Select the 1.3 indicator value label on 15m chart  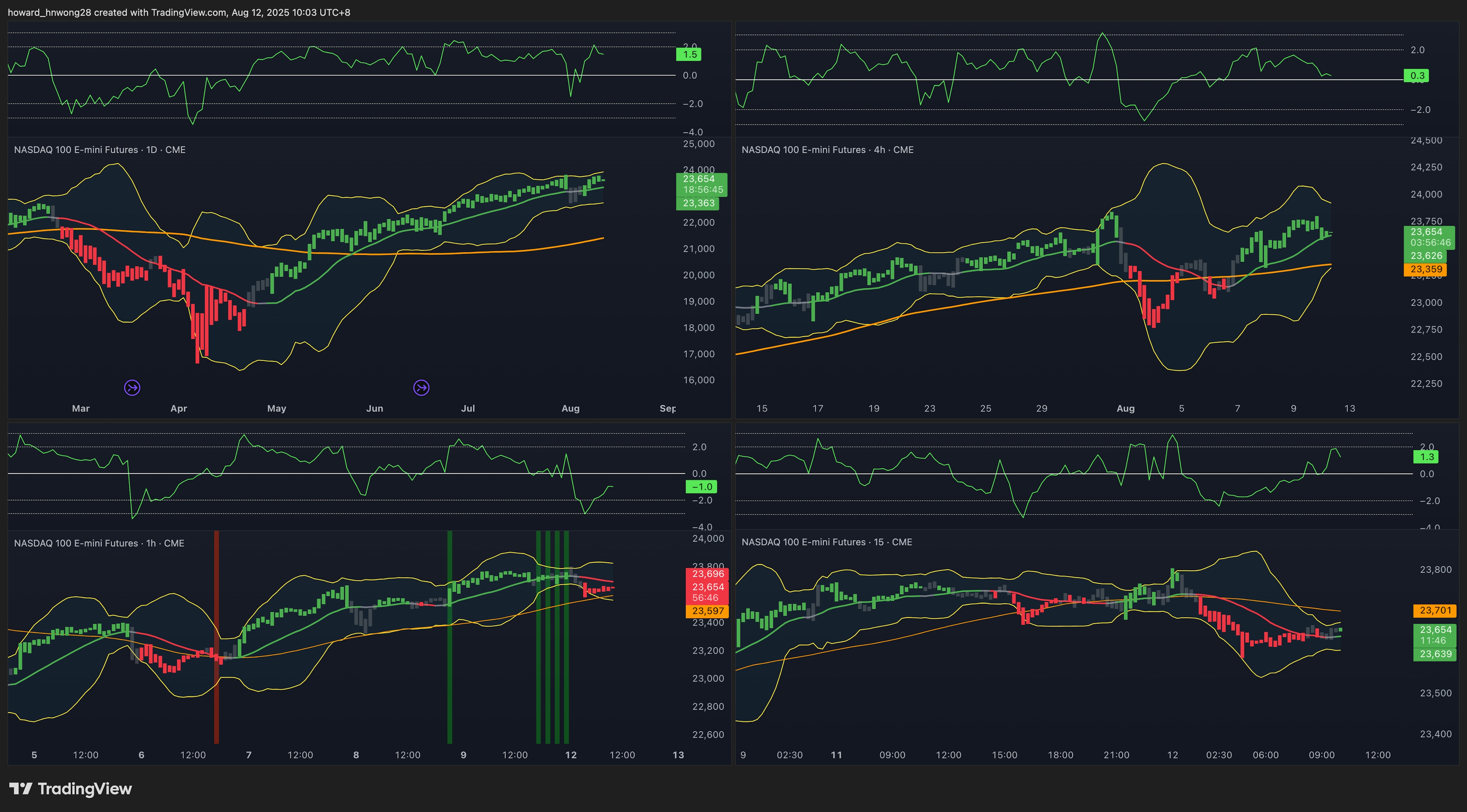pyautogui.click(x=1426, y=457)
